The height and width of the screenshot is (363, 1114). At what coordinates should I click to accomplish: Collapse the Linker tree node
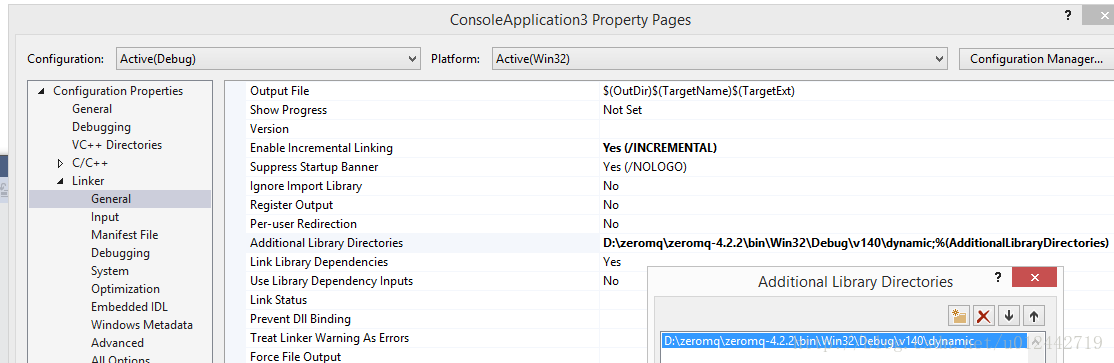[60, 181]
